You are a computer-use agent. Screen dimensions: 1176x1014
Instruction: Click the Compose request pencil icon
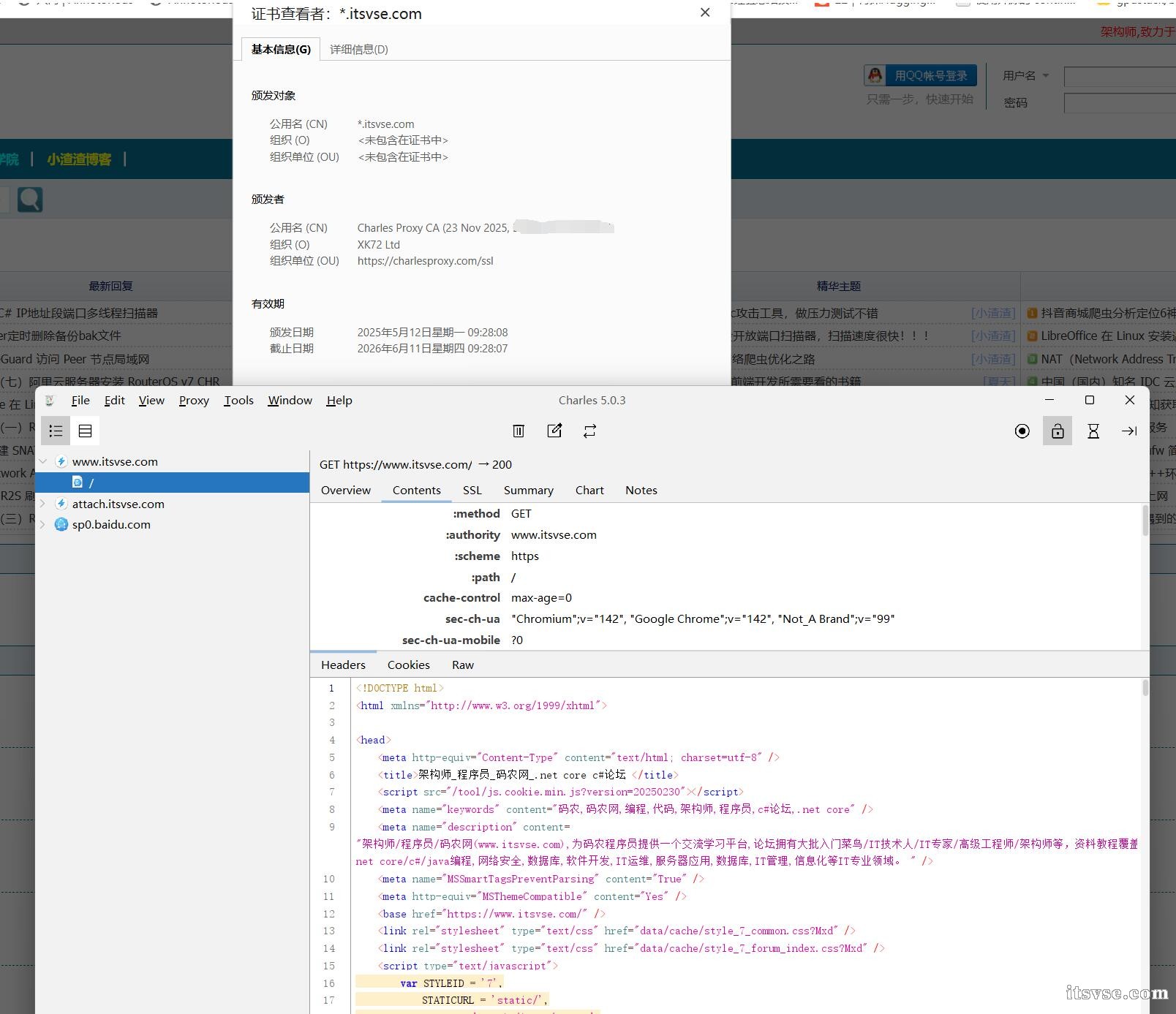pyautogui.click(x=554, y=431)
